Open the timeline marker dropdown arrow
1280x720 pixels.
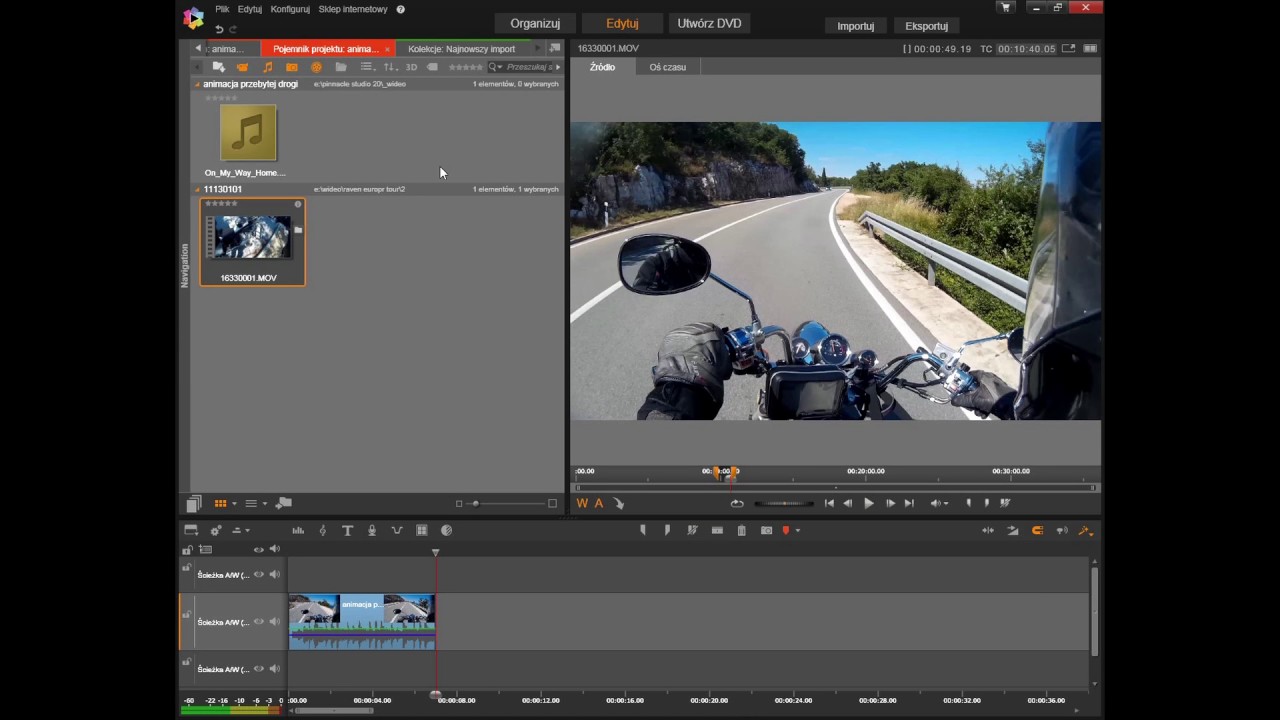click(797, 531)
